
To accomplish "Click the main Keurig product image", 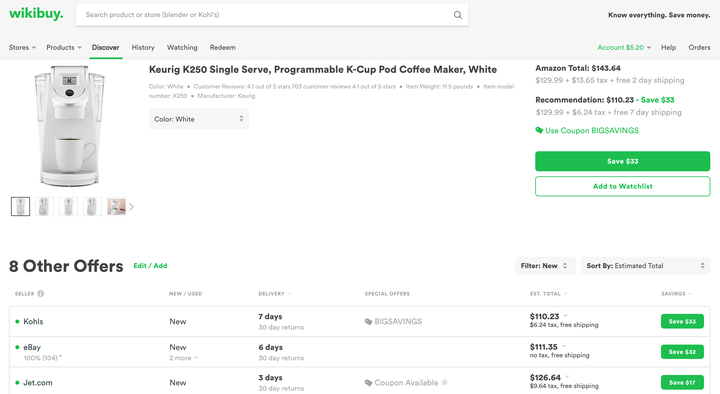I will pos(69,126).
